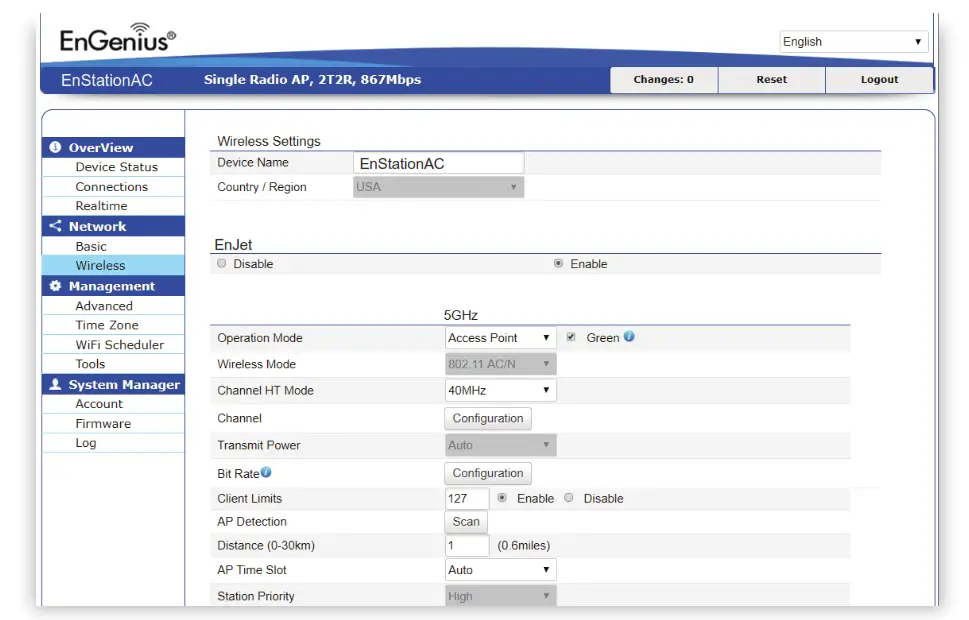Click the EnGenius logo
The width and height of the screenshot is (969, 620).
click(x=117, y=40)
